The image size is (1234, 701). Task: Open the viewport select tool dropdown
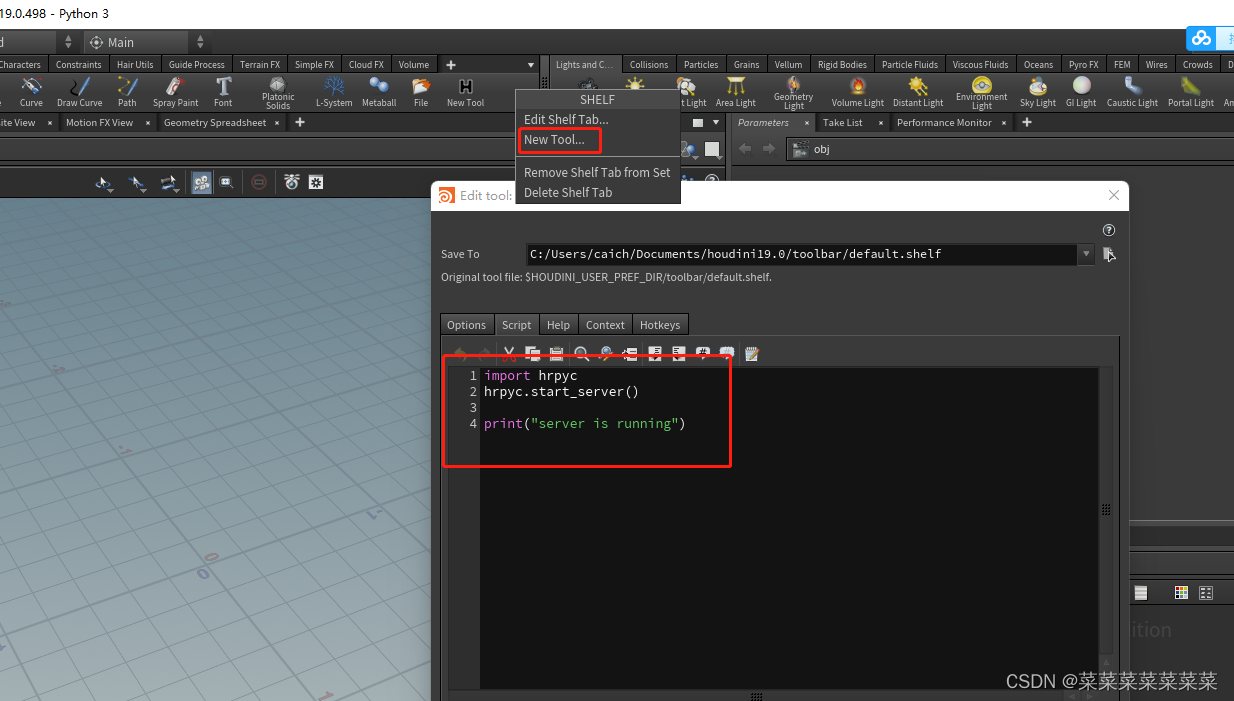pyautogui.click(x=105, y=182)
